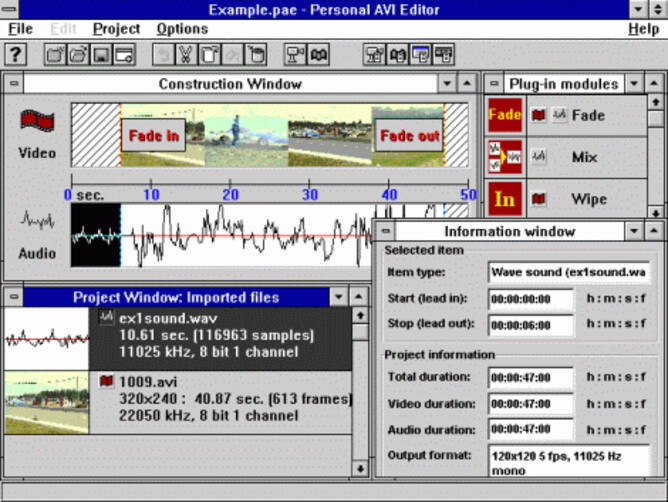668x502 pixels.
Task: Open Project Window control menu box
Action: [x=14, y=297]
